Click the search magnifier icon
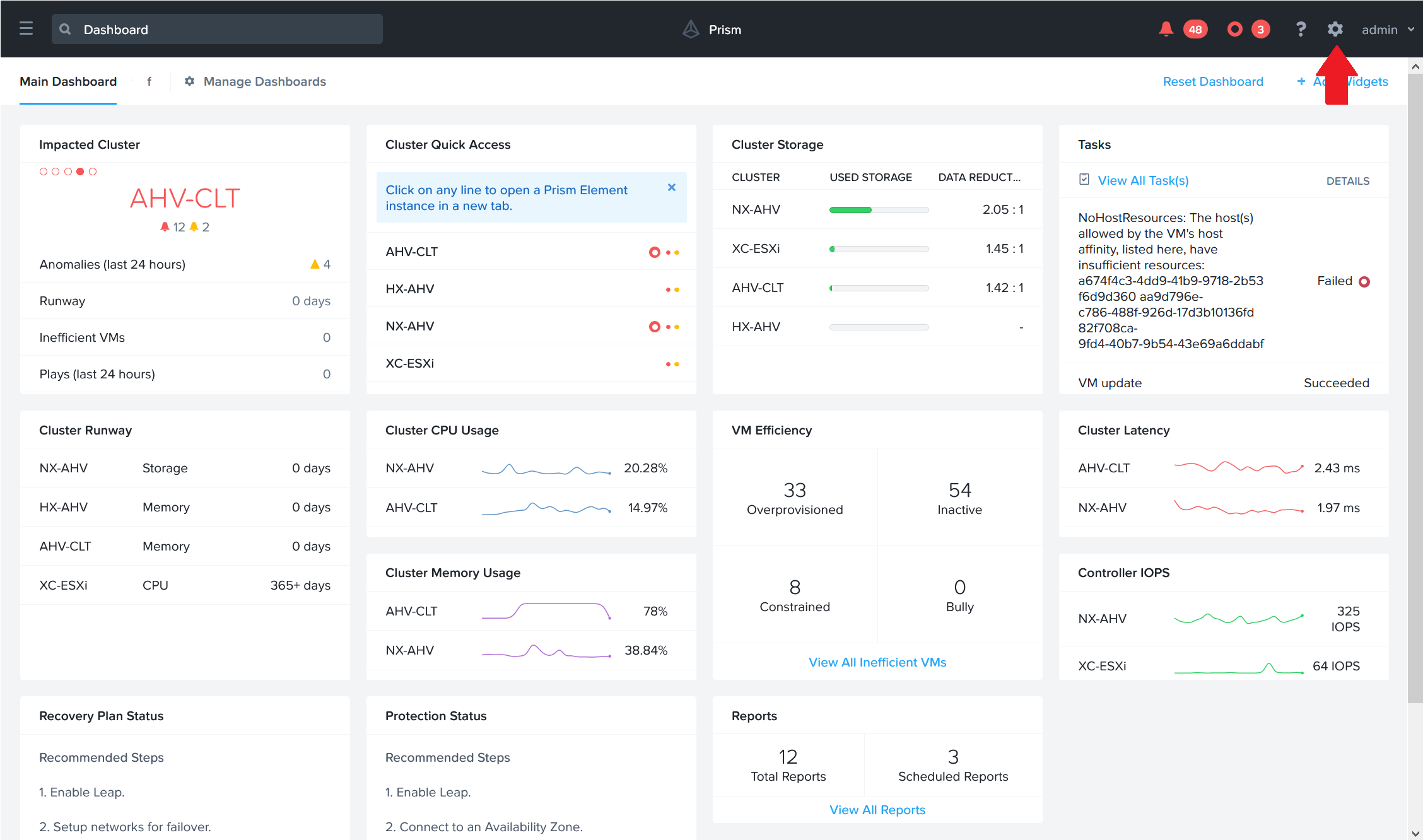 [65, 29]
